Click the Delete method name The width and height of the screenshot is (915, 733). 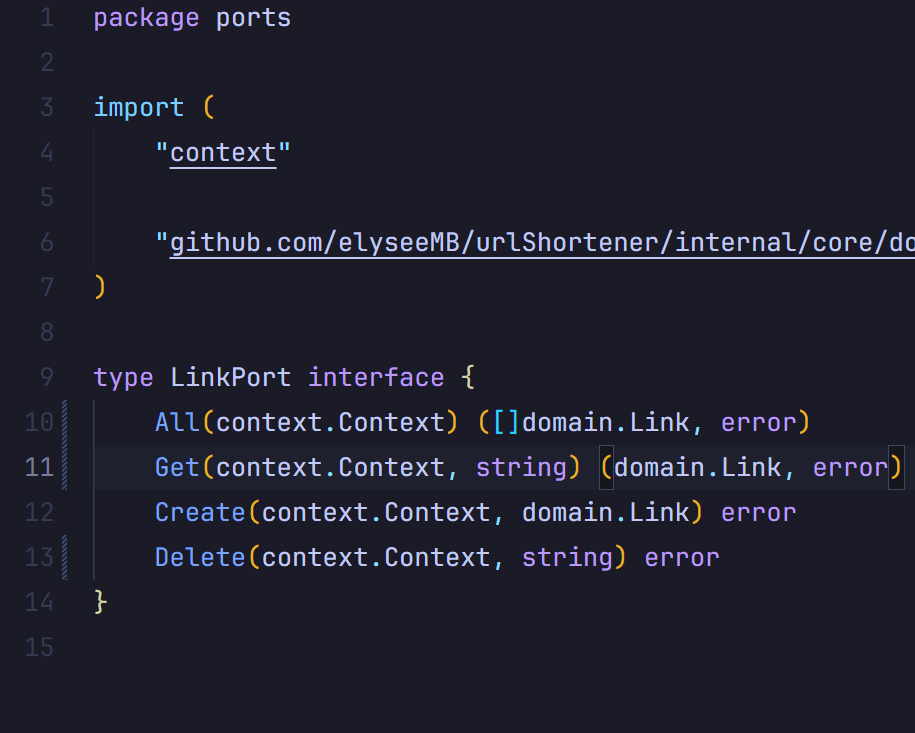click(200, 558)
